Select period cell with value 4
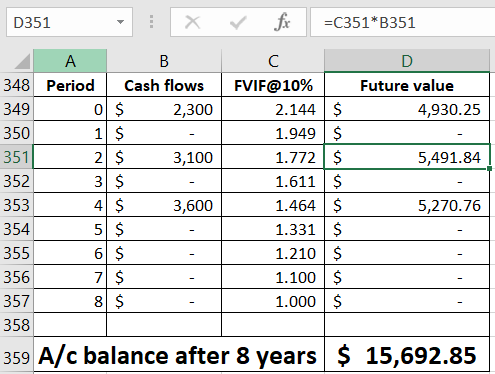495x374 pixels. [70, 205]
